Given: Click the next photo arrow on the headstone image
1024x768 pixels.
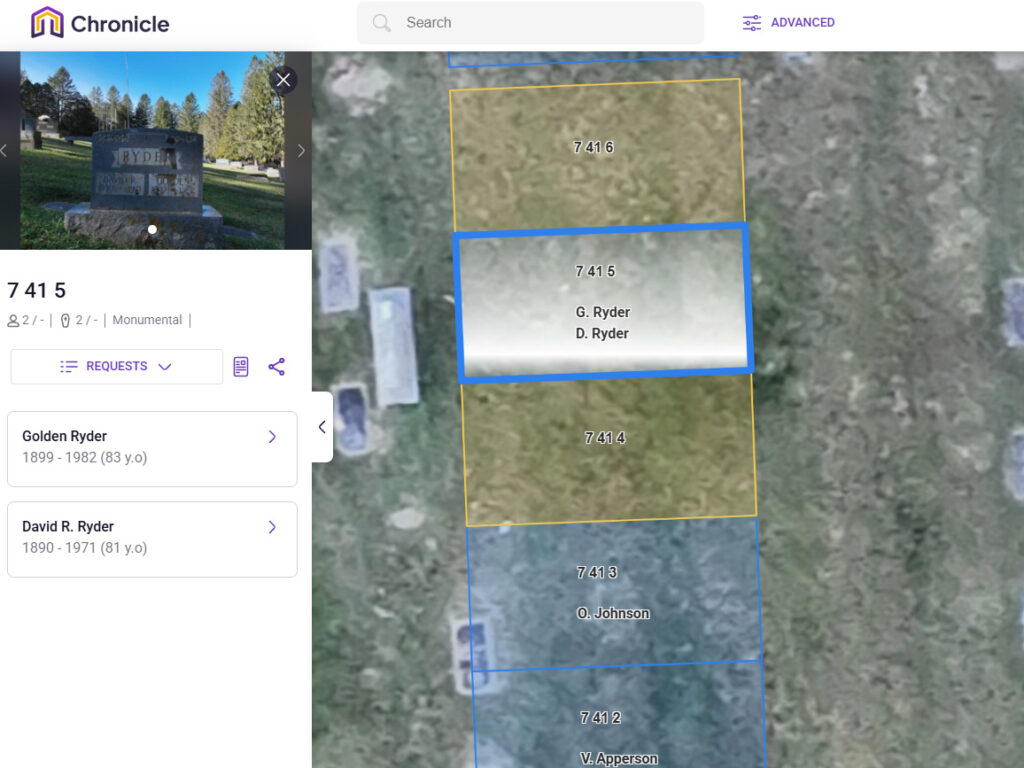Looking at the screenshot, I should 299,152.
